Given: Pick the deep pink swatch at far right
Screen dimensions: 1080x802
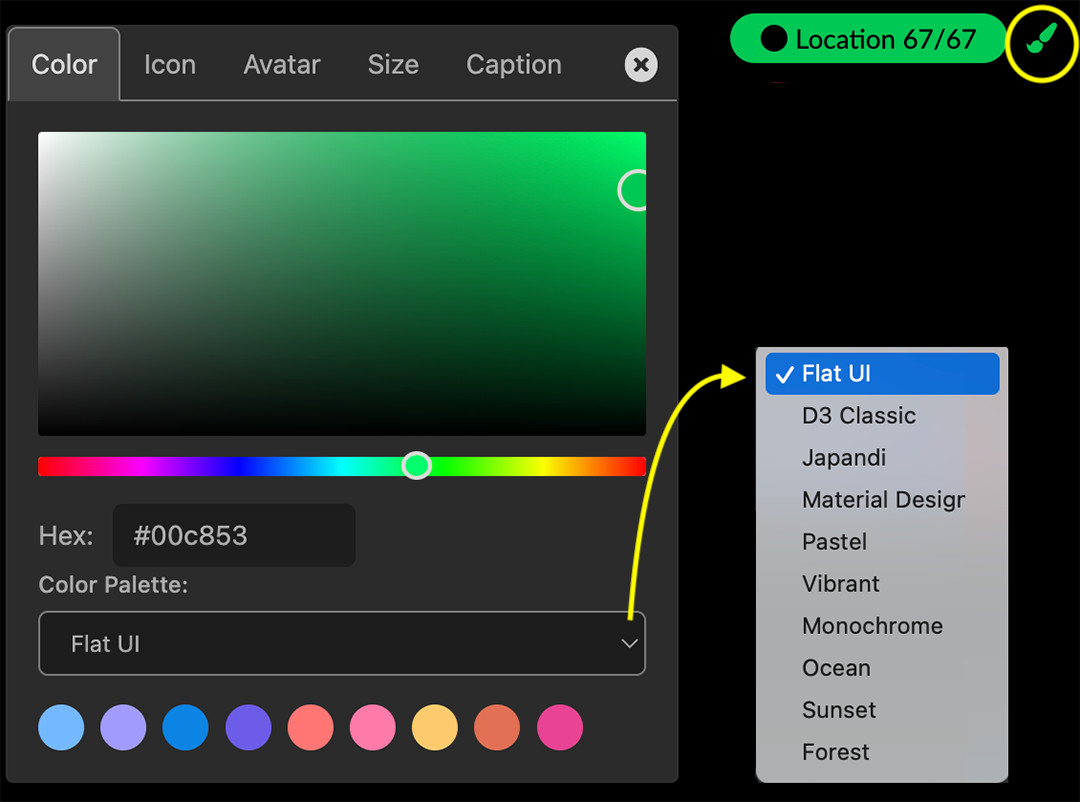Looking at the screenshot, I should 559,727.
